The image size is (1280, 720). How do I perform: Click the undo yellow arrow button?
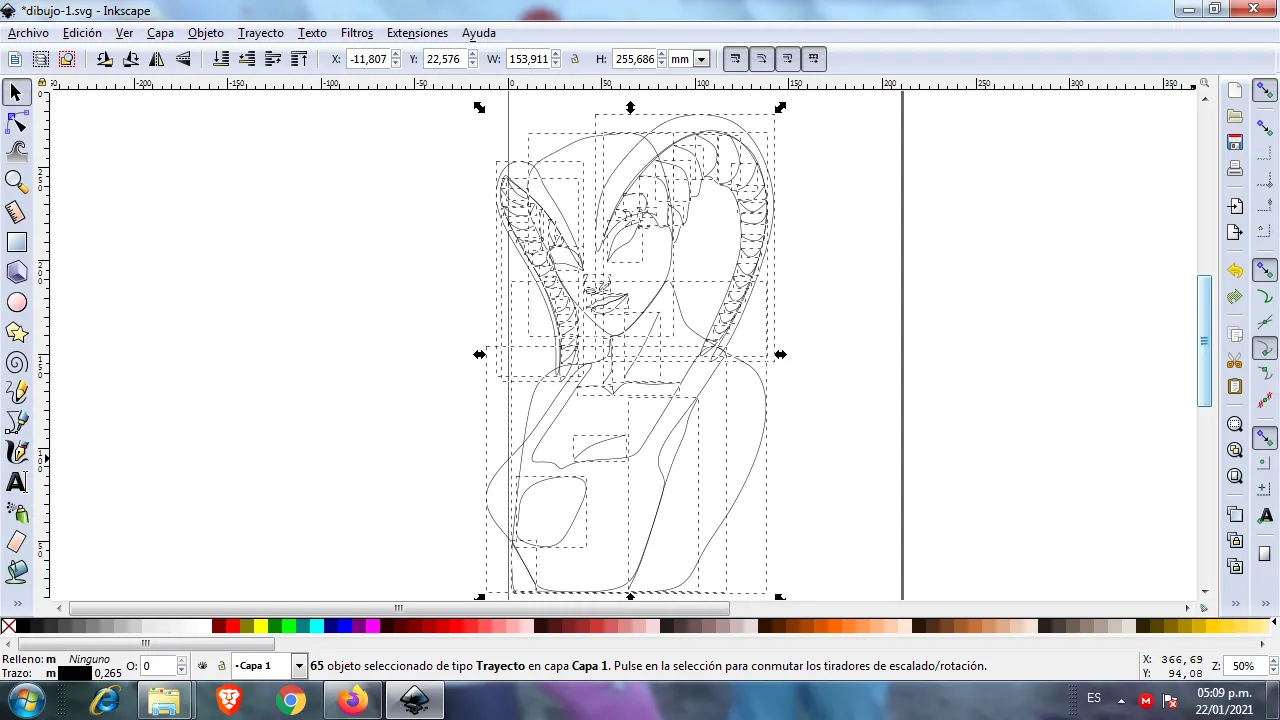pos(1235,271)
